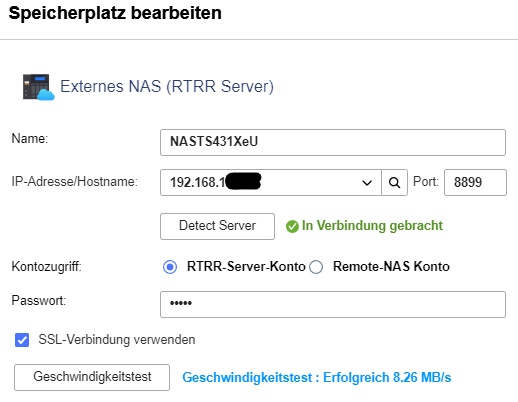Click the 'Externes NAS (RTRR Server)' heading

[x=167, y=86]
